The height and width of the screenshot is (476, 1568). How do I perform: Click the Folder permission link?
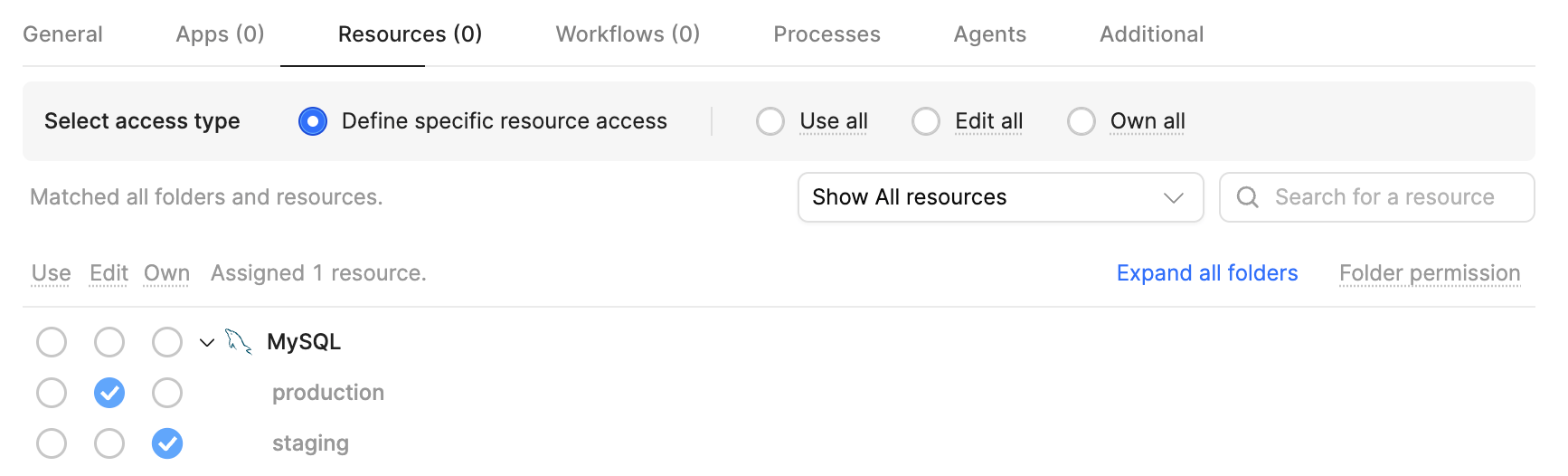pos(1429,273)
